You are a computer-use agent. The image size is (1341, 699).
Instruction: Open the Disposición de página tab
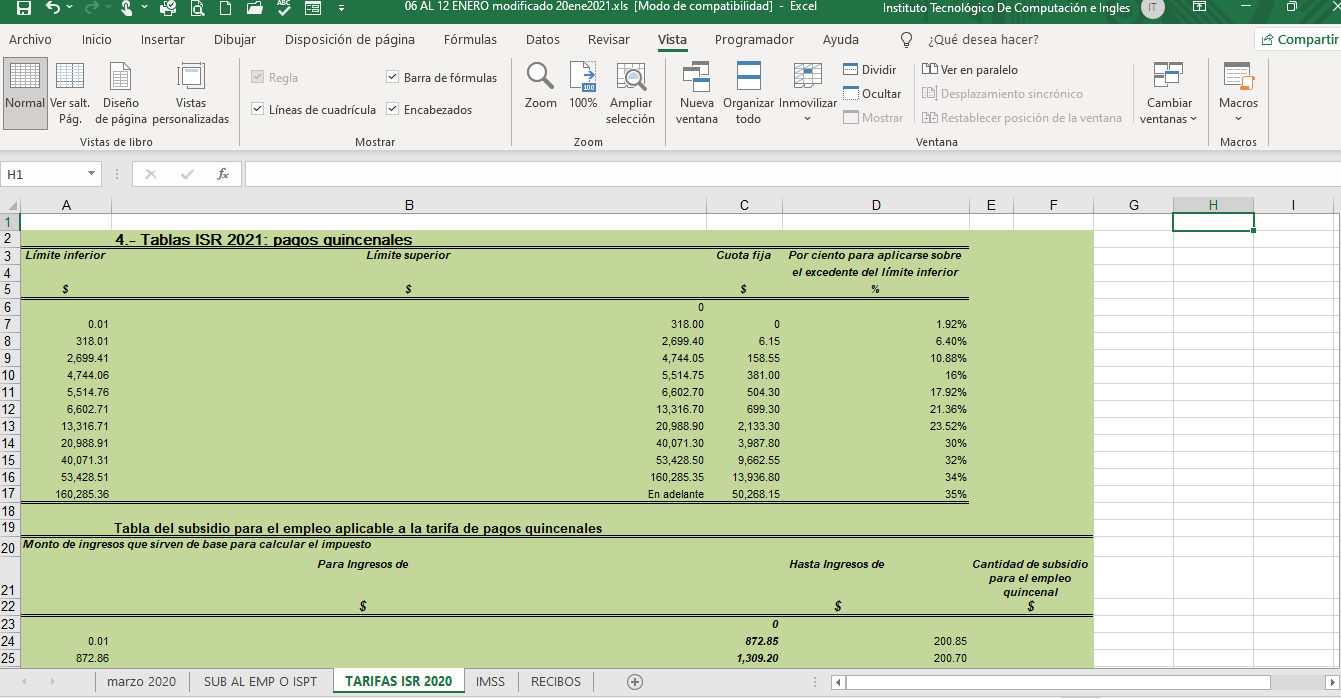pos(350,40)
